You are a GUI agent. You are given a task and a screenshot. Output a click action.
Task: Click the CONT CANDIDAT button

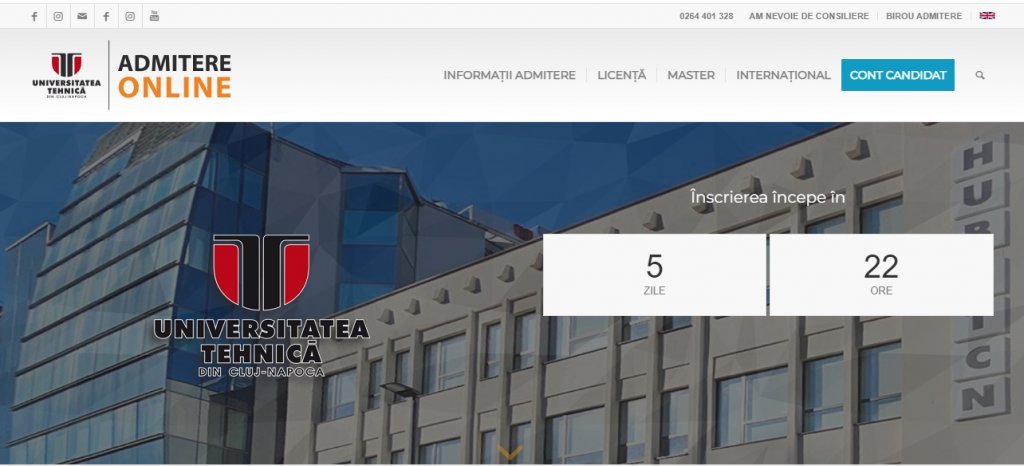click(897, 75)
